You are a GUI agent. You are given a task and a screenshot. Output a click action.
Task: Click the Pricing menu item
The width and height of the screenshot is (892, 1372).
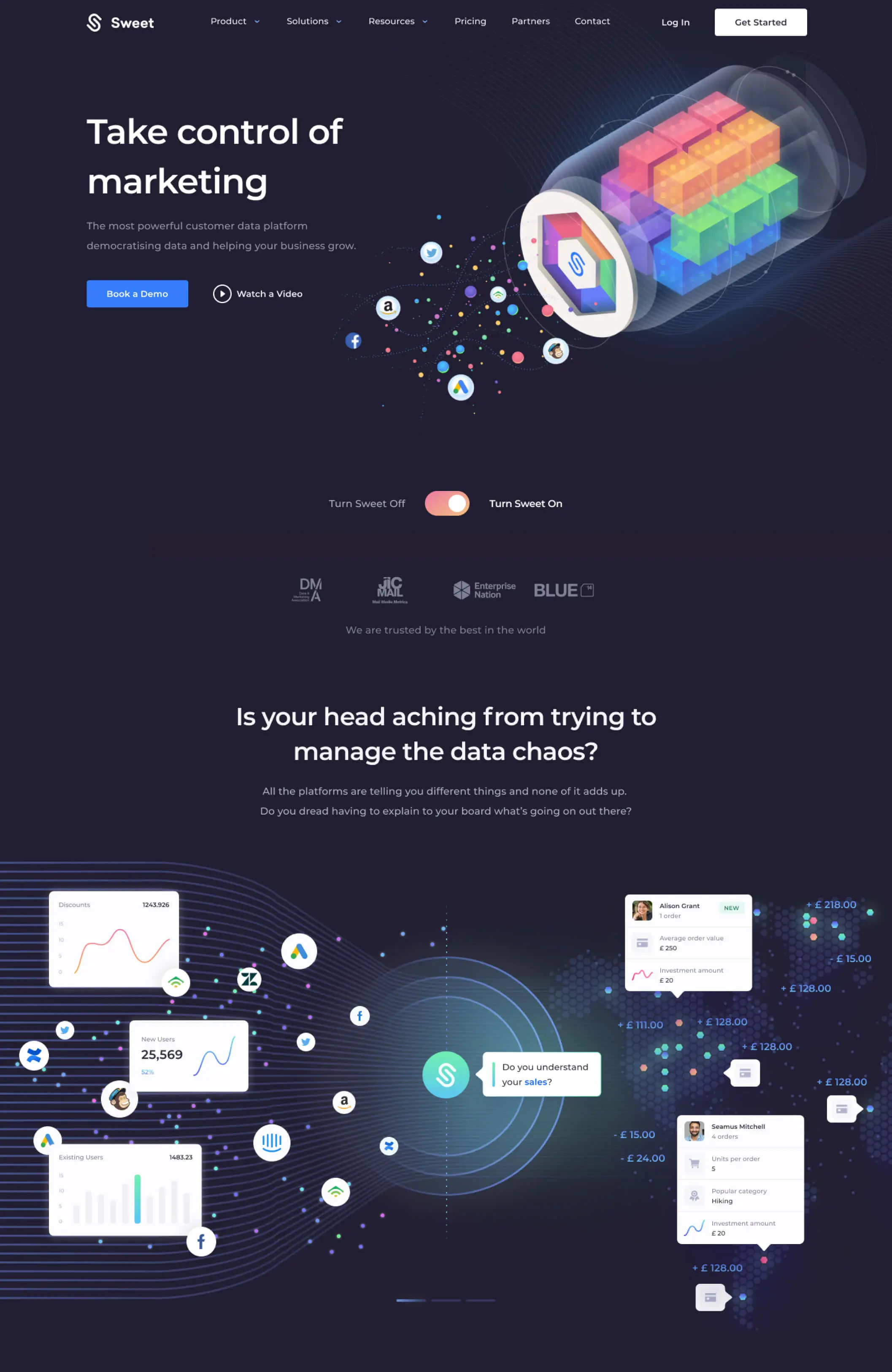470,21
